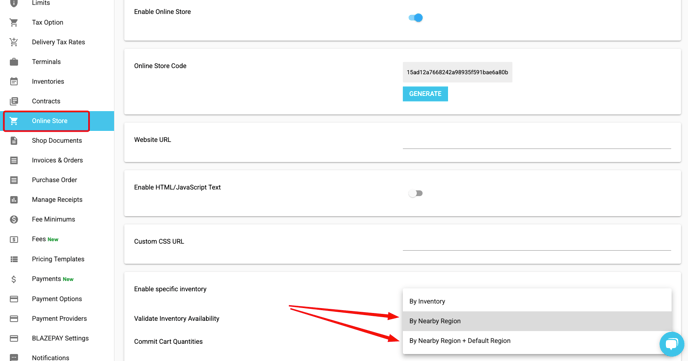Disable the Enable Online Store toggle
Image resolution: width=688 pixels, height=361 pixels.
click(x=415, y=18)
